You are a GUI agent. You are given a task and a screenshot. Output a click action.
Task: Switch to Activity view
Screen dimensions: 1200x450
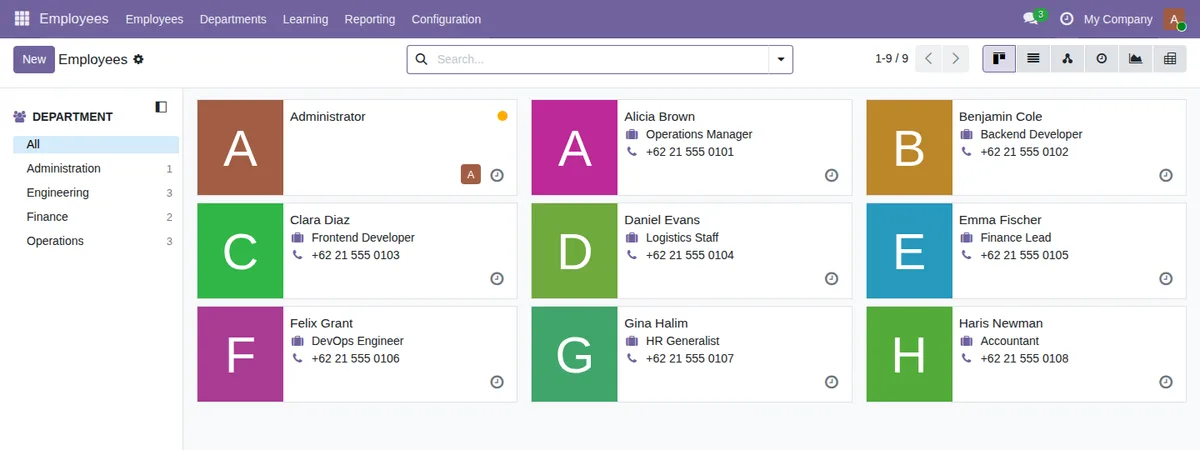tap(1101, 59)
